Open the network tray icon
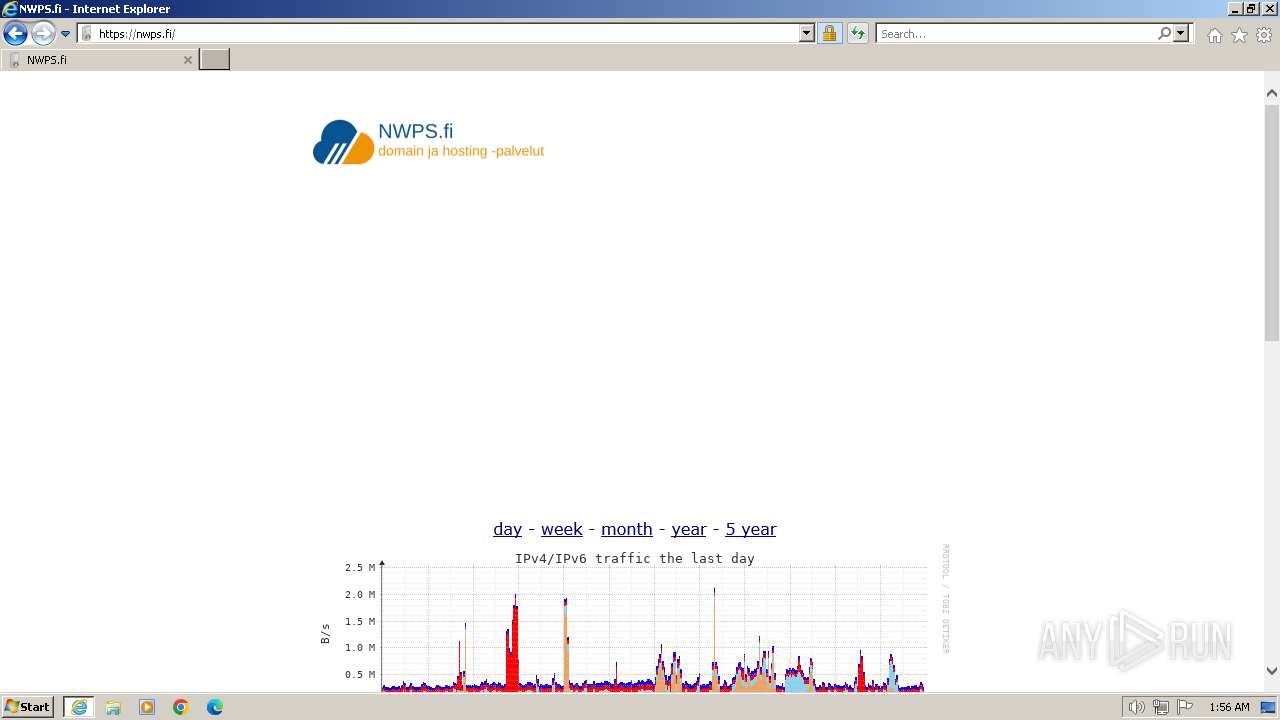This screenshot has width=1280, height=720. tap(1160, 707)
